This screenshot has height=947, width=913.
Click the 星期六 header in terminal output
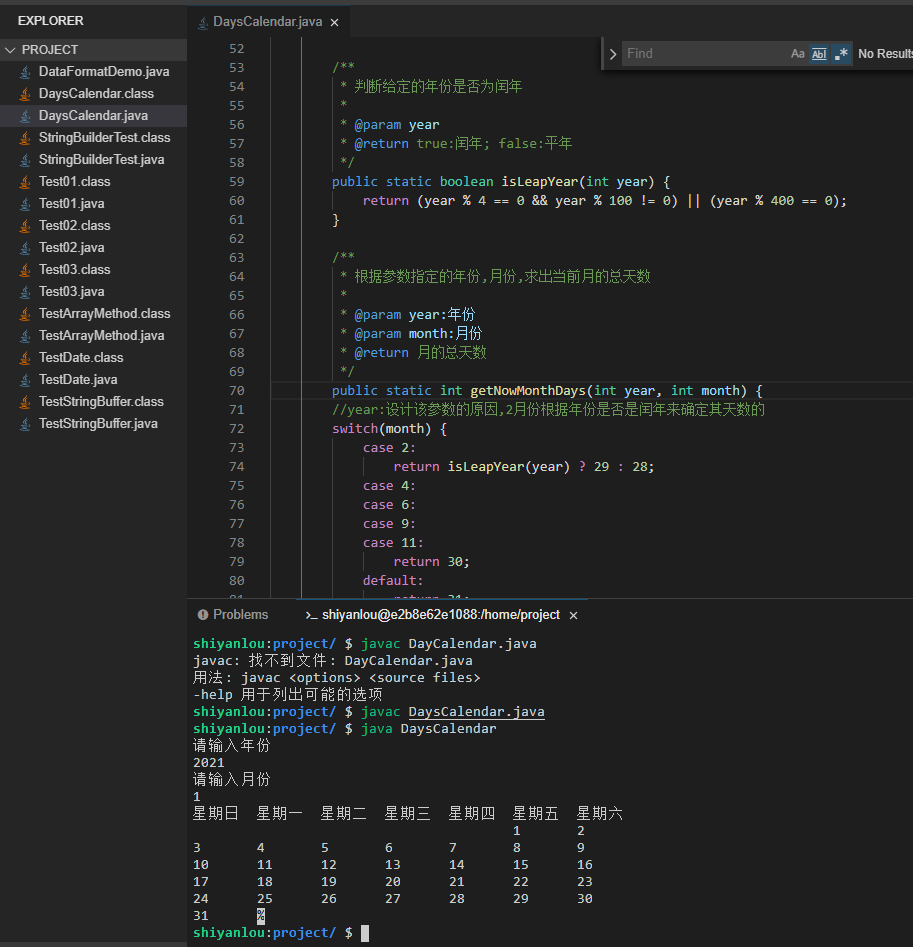600,814
